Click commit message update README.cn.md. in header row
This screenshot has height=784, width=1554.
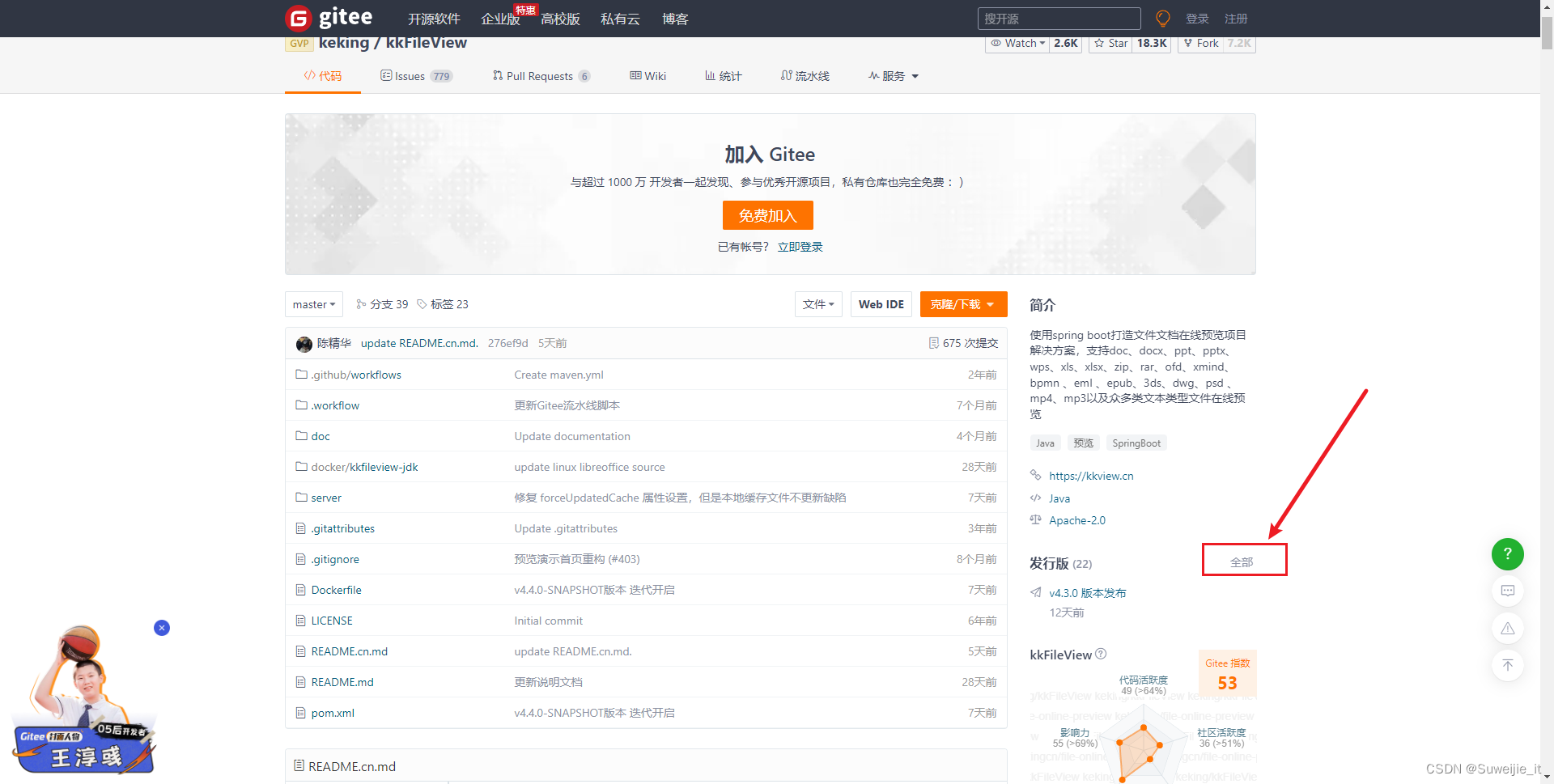point(419,343)
